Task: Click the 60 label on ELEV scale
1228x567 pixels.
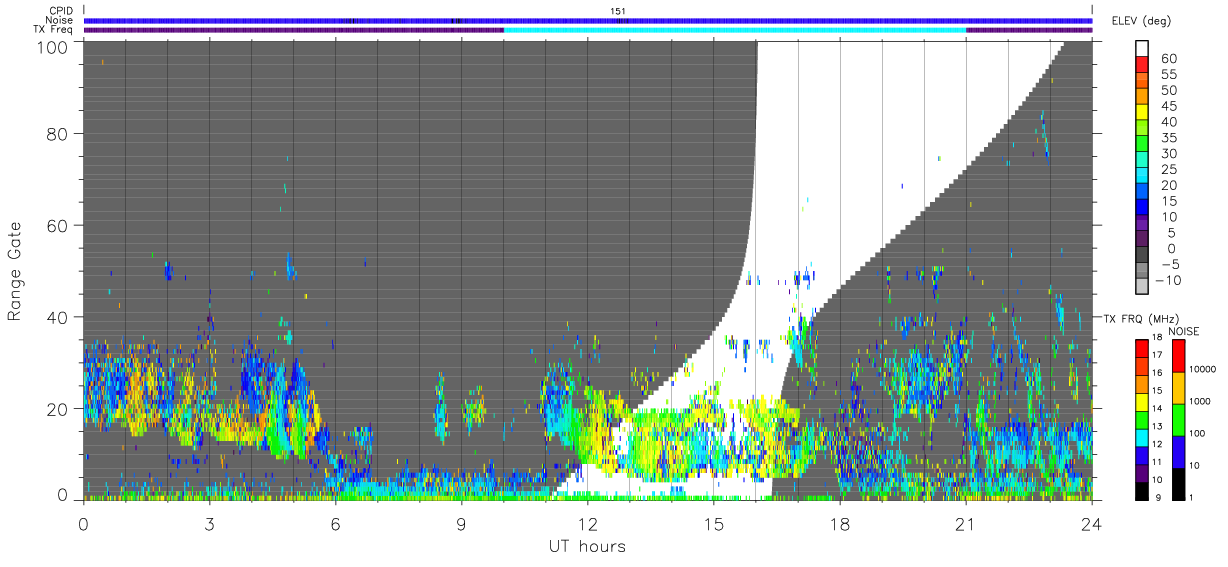Action: coord(1168,59)
